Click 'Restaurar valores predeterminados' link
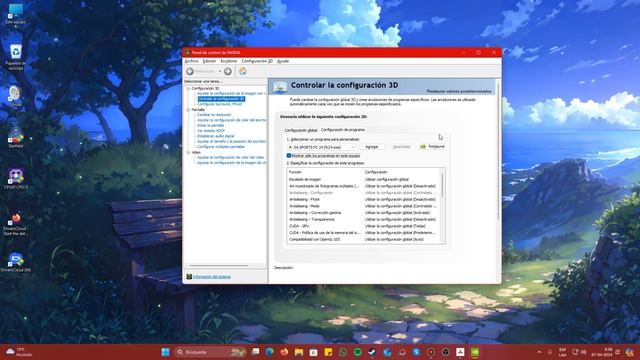Image resolution: width=640 pixels, height=360 pixels. [x=459, y=91]
